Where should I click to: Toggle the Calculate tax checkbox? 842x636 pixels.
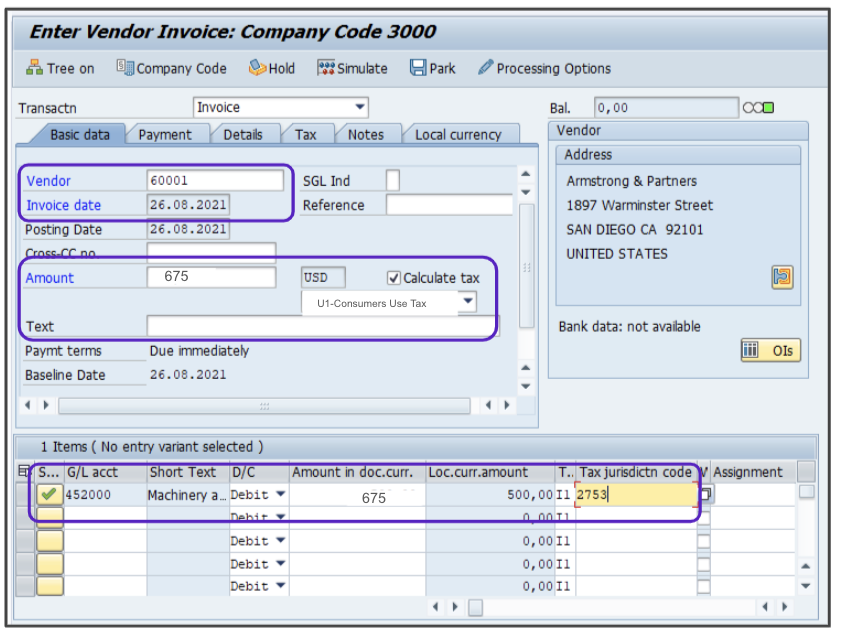(x=394, y=278)
